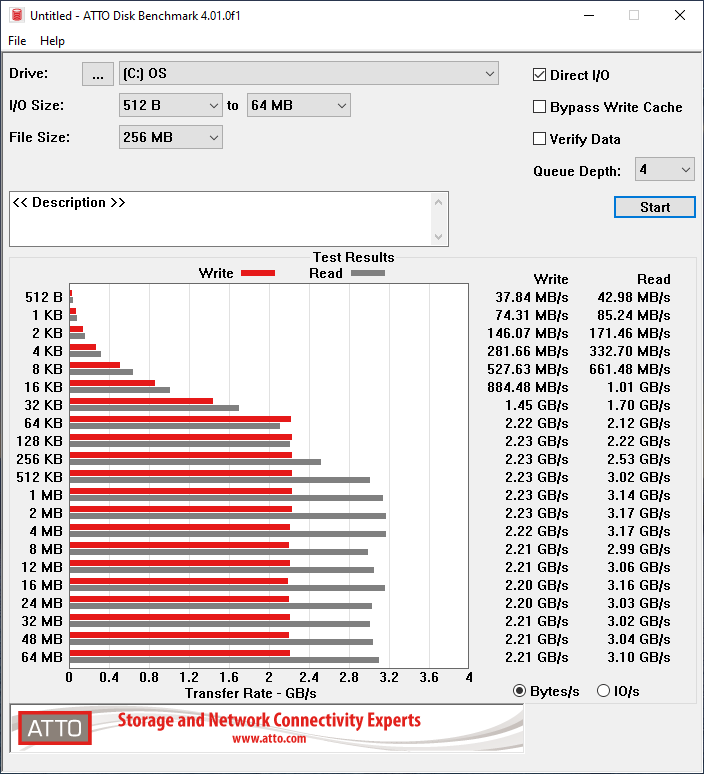Click the Description scrollbar up arrow
The width and height of the screenshot is (704, 774).
[x=438, y=202]
